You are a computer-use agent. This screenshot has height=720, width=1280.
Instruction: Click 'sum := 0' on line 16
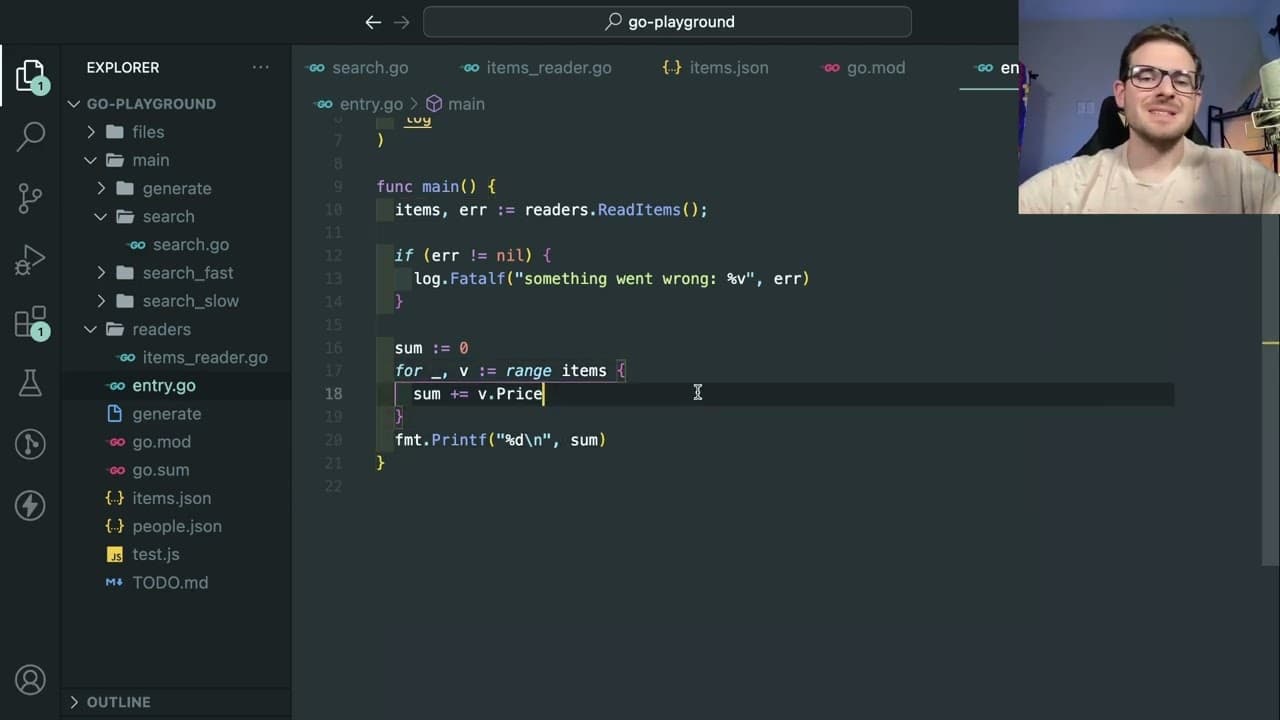pos(431,348)
